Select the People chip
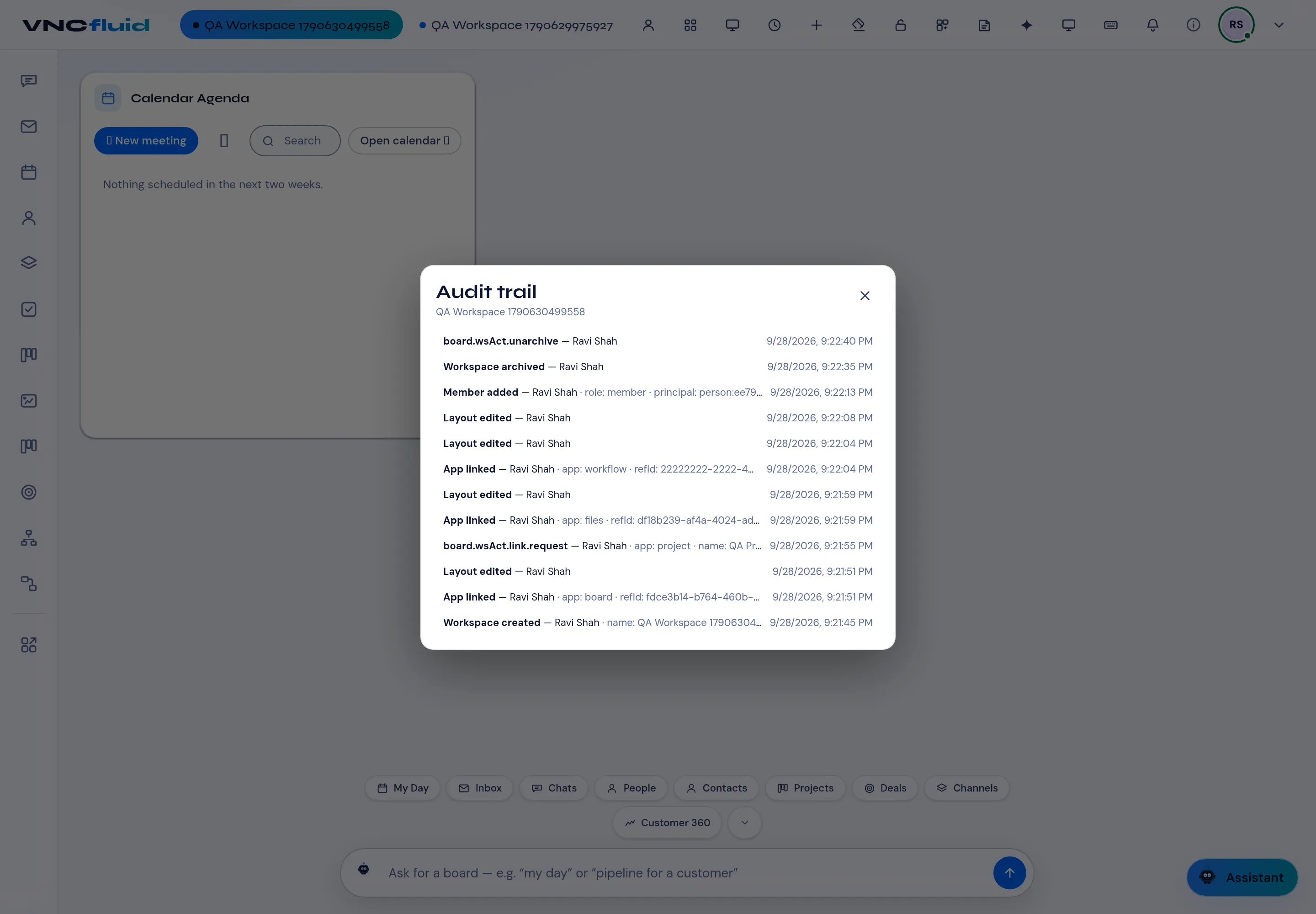 pos(631,788)
